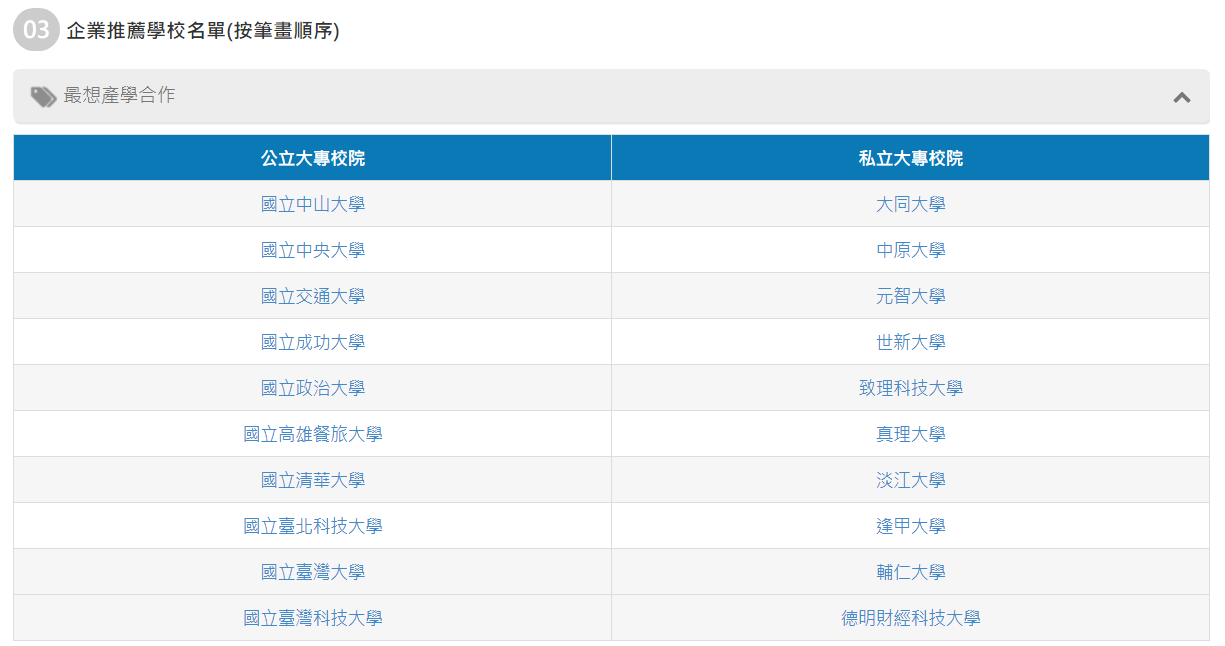Open the 國立清華大學 link

(x=313, y=480)
